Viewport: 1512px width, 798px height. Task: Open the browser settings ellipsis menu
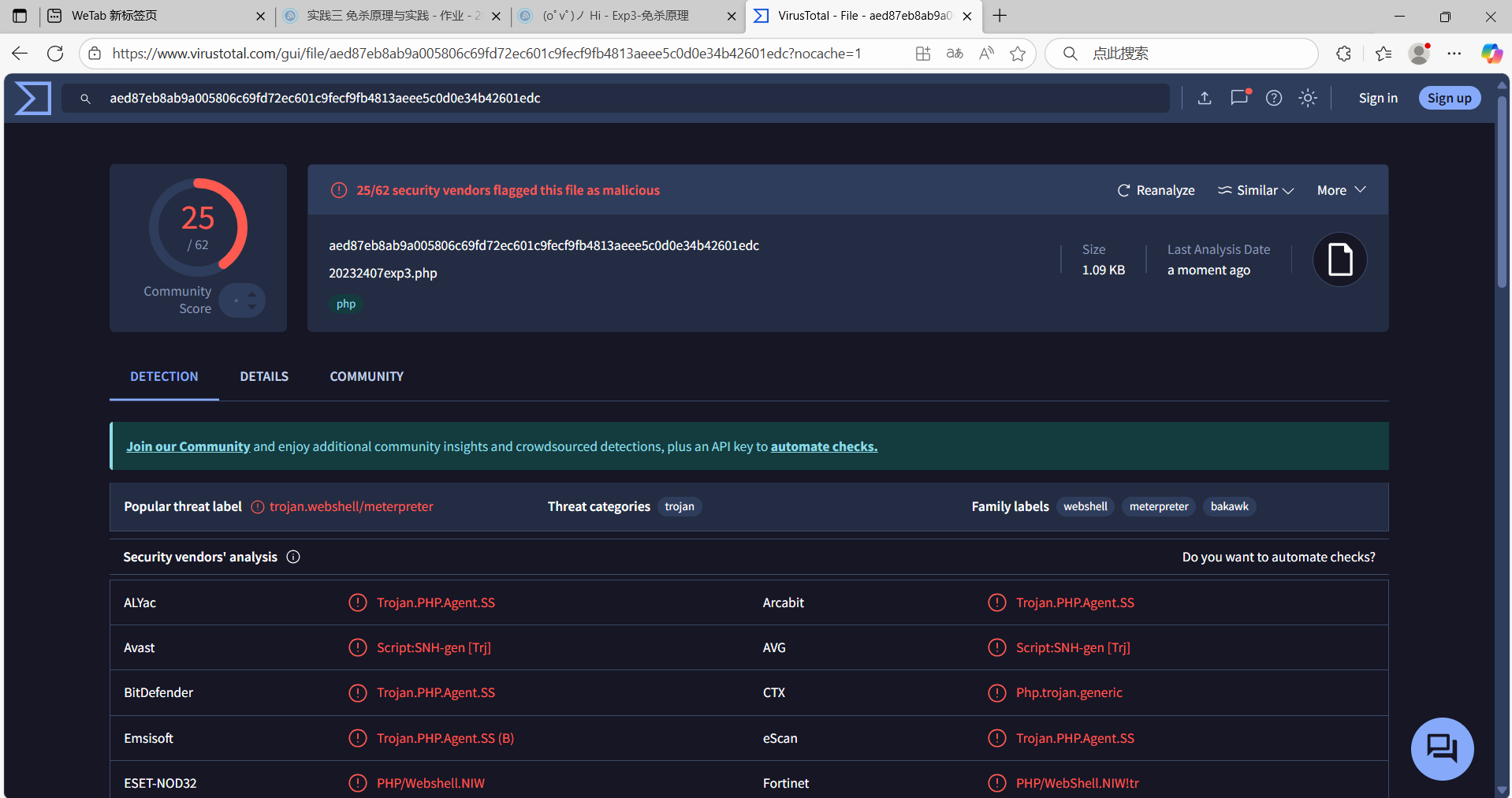(1454, 54)
